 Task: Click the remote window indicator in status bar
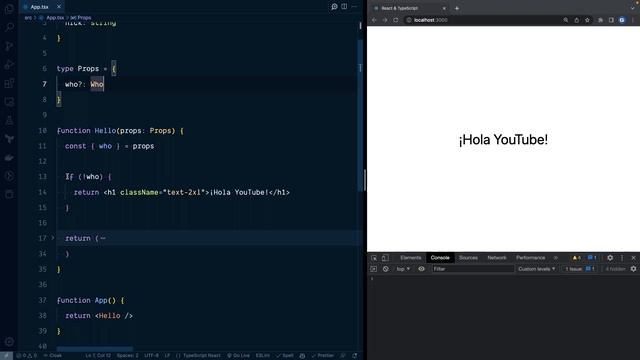pyautogui.click(x=6, y=356)
